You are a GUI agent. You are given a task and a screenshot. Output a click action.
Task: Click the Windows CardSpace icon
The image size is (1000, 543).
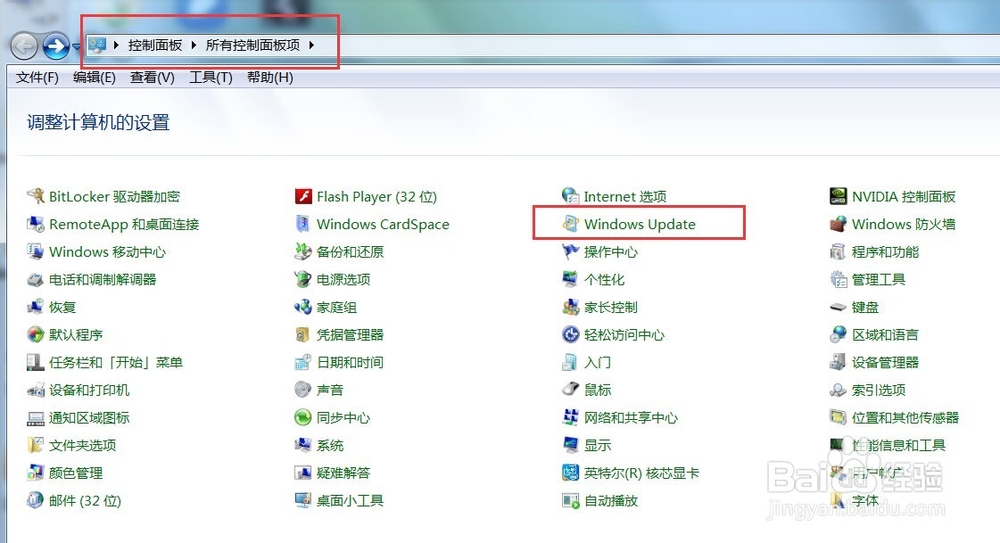coord(303,224)
